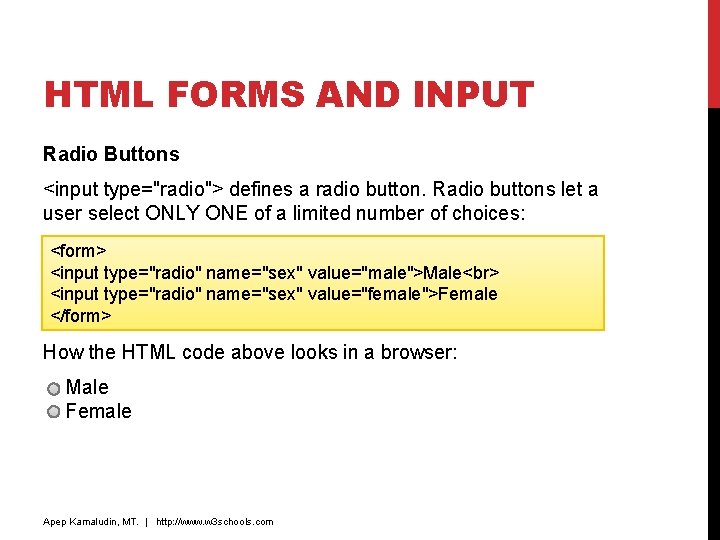This screenshot has width=720, height=540.
Task: Click the 'Radio Buttons' heading
Action: pyautogui.click(x=111, y=154)
